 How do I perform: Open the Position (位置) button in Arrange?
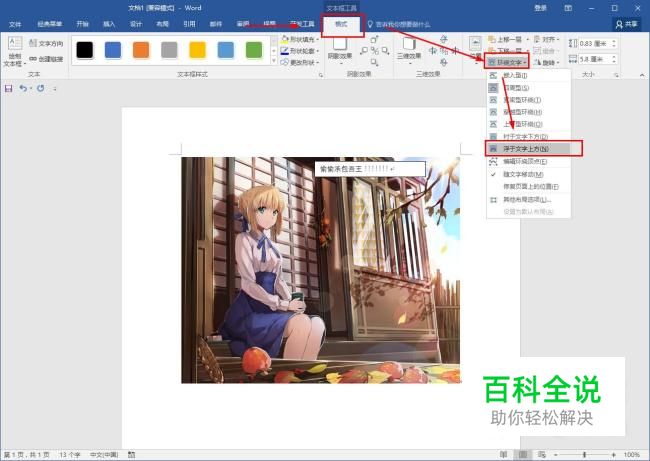pos(475,49)
